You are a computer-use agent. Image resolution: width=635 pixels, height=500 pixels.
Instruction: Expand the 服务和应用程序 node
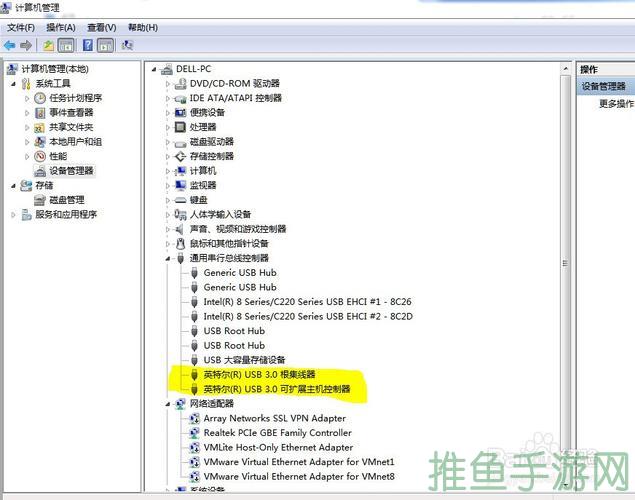pyautogui.click(x=13, y=214)
